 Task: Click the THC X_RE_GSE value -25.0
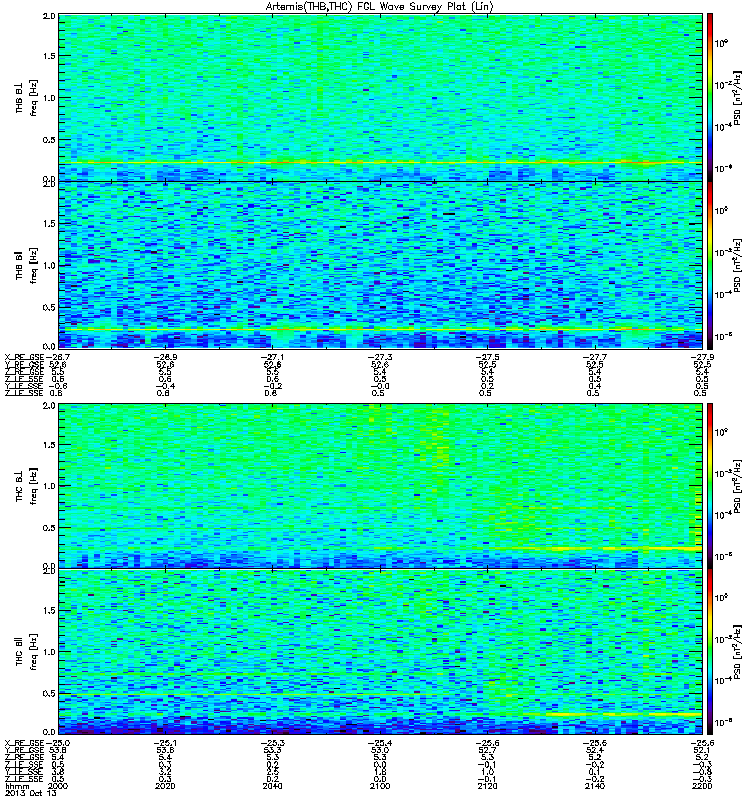coord(57,743)
